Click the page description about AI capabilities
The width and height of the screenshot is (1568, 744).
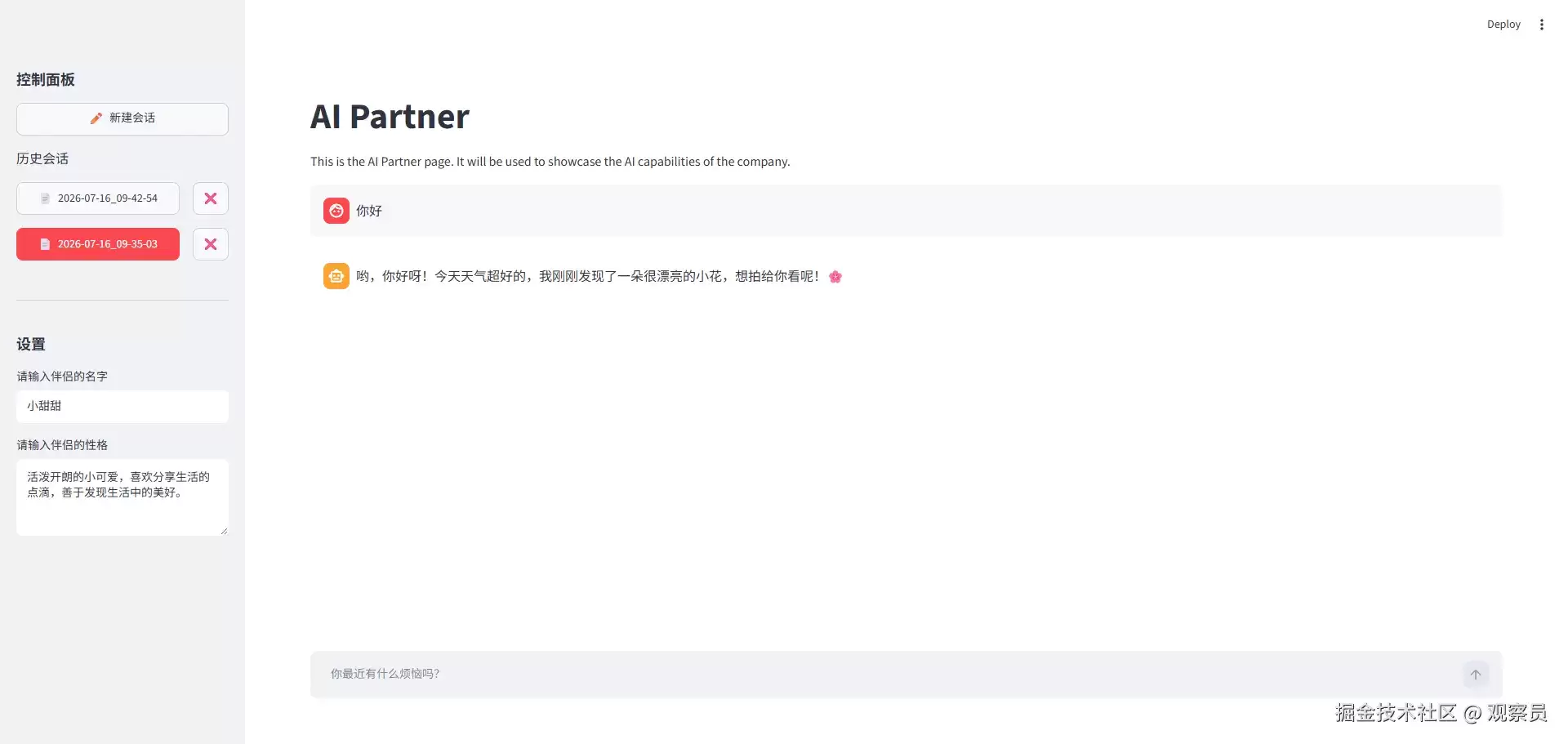point(550,162)
